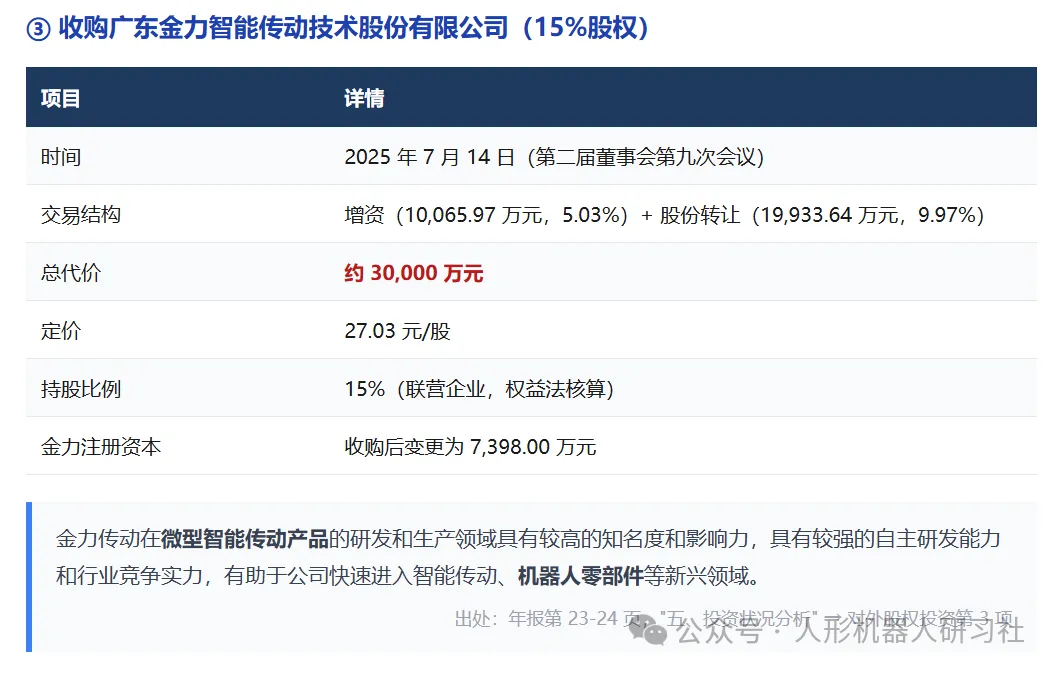Viewport: 1058px width, 673px height.
Task: Click the source note 出处: 年报第 23-24 页
Action: point(734,618)
